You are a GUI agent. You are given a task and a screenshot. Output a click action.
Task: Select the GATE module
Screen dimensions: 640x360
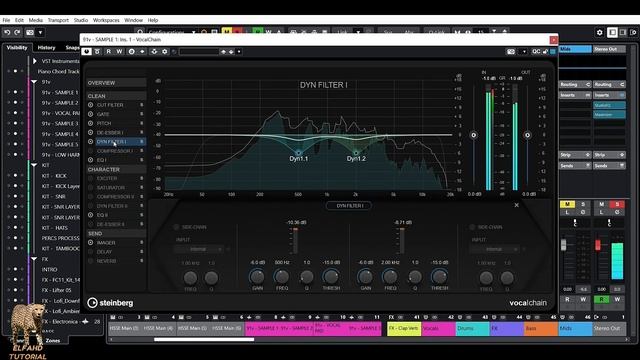click(103, 114)
